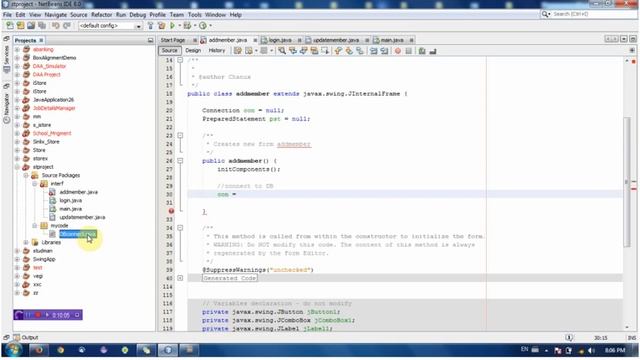Viewport: 640px width, 360px height.
Task: Click the Open Project toolbar icon
Action: [x=31, y=26]
